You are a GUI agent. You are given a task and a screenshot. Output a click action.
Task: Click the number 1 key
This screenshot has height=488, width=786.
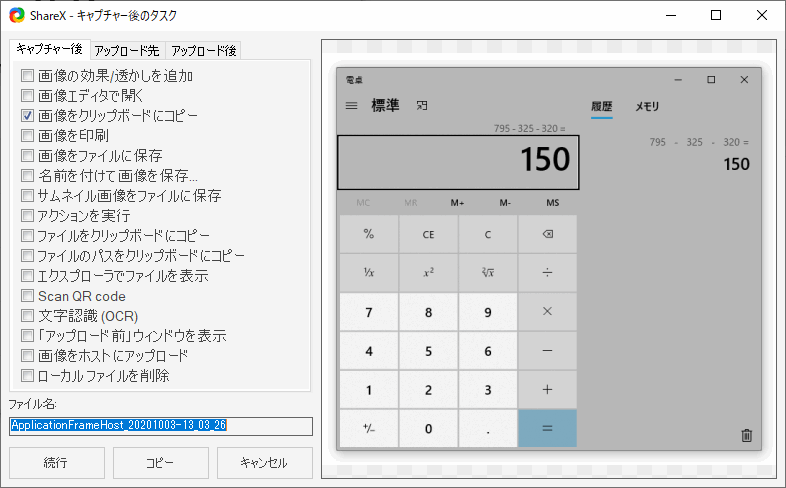pos(369,389)
